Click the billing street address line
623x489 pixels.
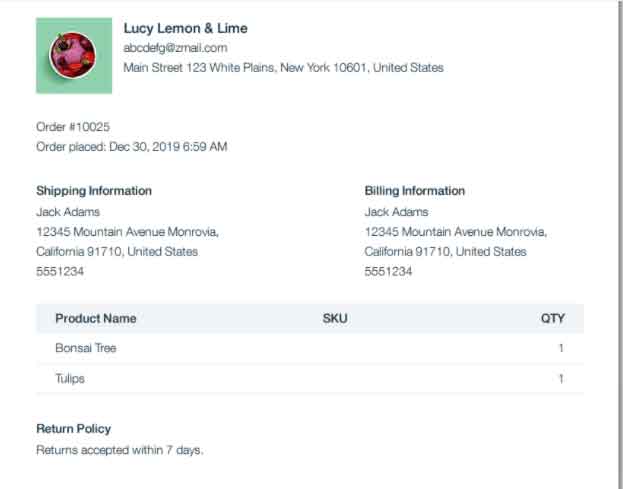pos(456,232)
